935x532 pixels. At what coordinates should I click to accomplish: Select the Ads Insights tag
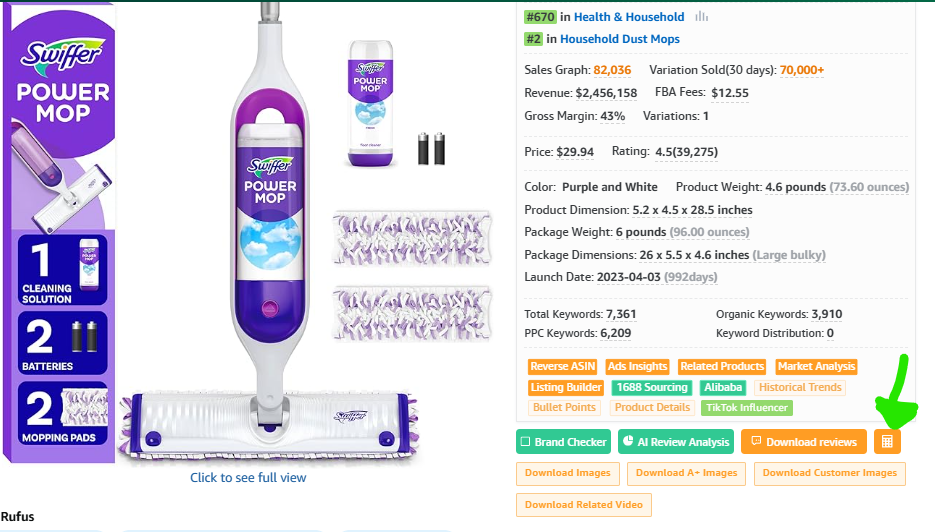pyautogui.click(x=637, y=367)
